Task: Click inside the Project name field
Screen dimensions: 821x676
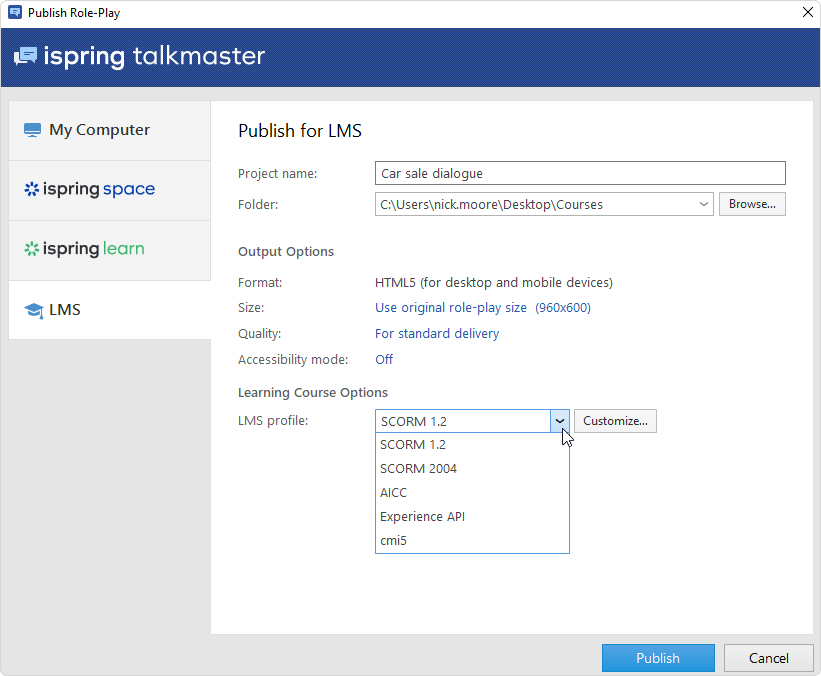Action: pos(580,173)
